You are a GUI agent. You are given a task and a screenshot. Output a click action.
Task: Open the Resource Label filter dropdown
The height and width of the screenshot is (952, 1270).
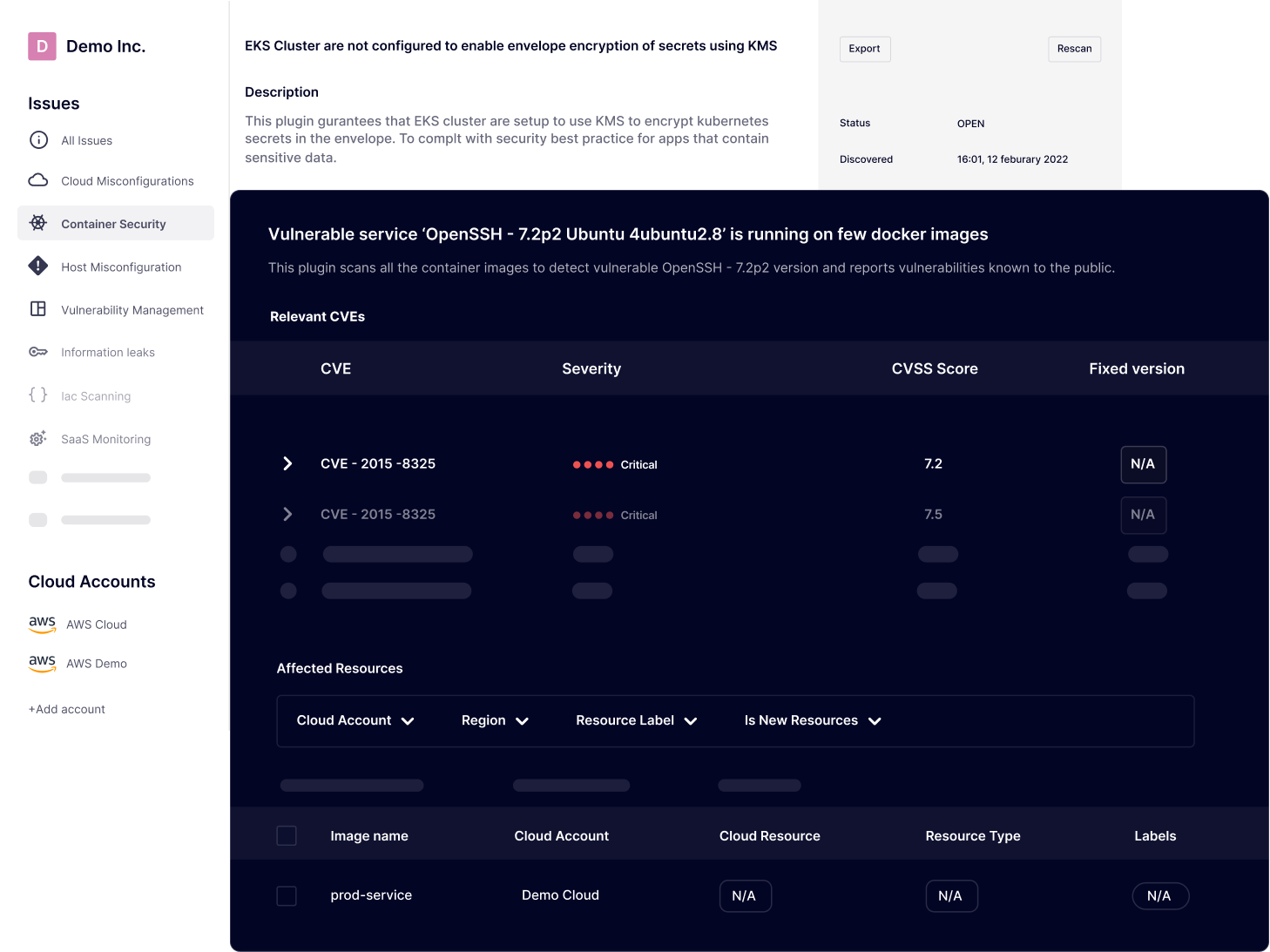636,720
